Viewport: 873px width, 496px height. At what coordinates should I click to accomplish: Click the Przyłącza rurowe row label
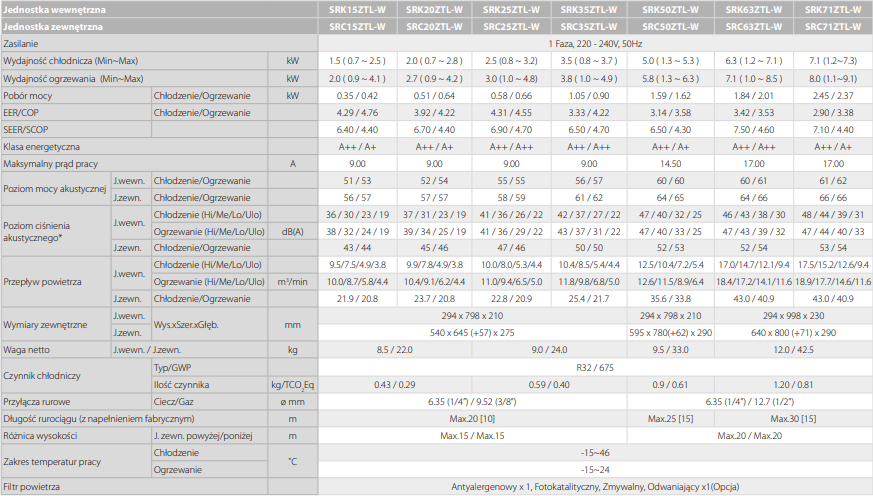click(x=37, y=402)
